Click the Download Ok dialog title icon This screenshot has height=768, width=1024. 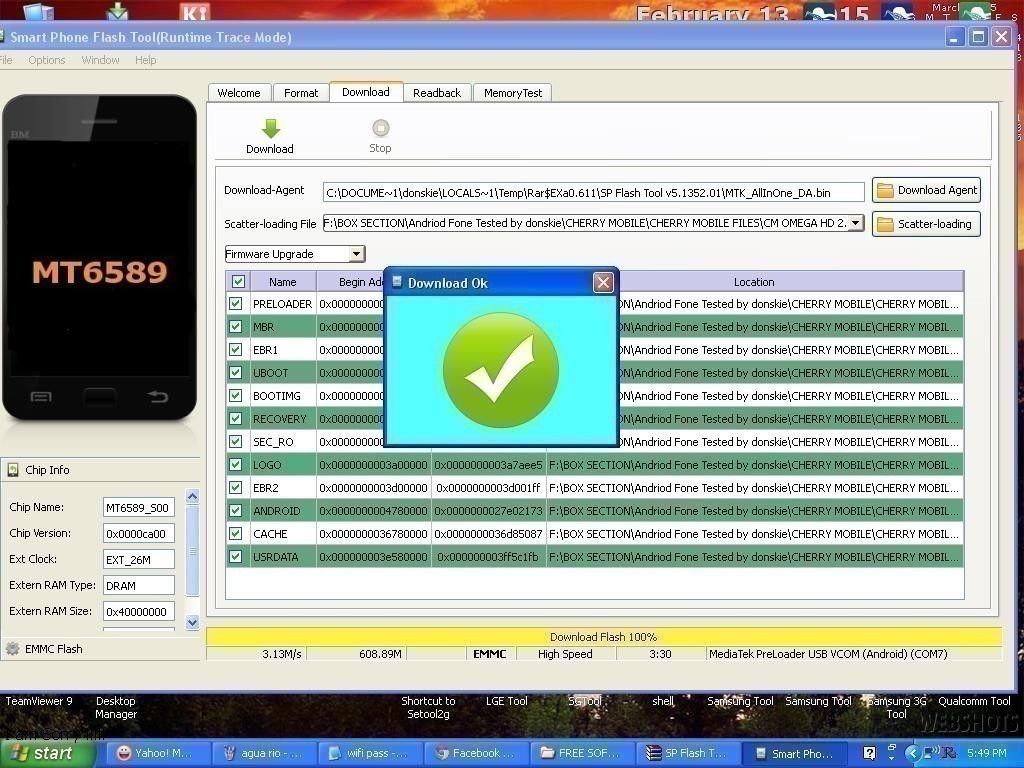[396, 282]
